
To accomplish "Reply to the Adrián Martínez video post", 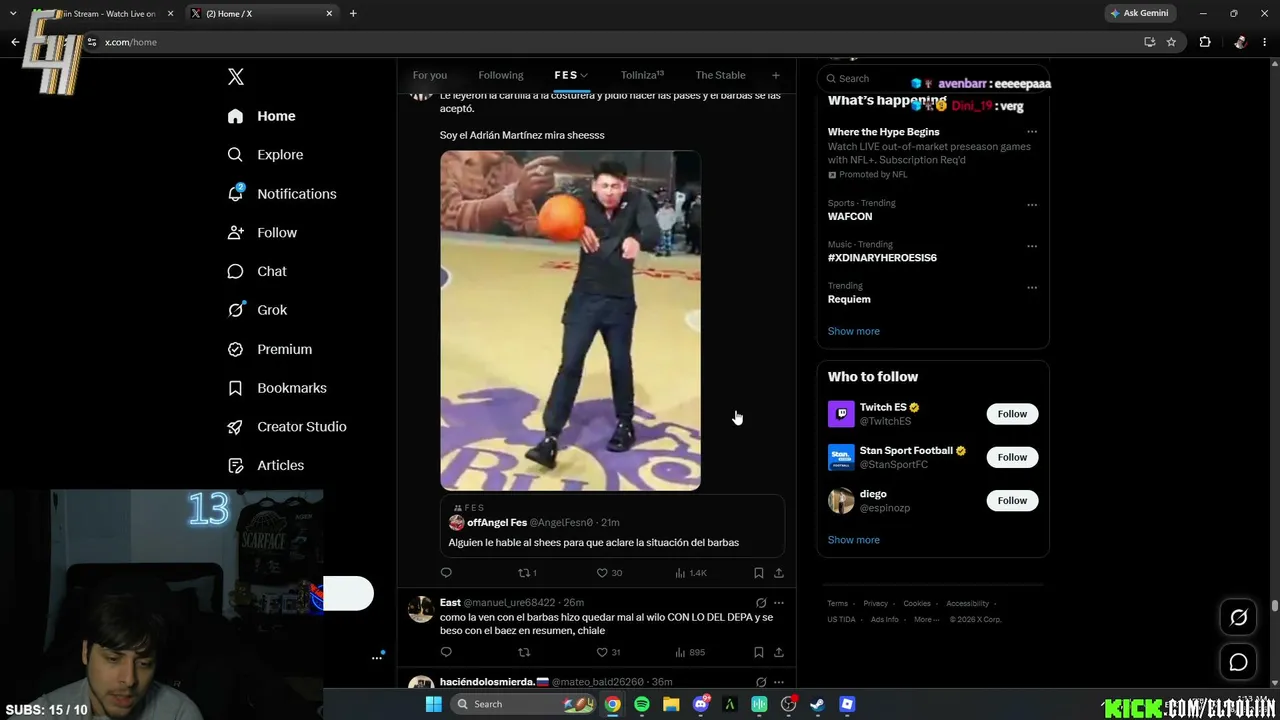I will (446, 573).
